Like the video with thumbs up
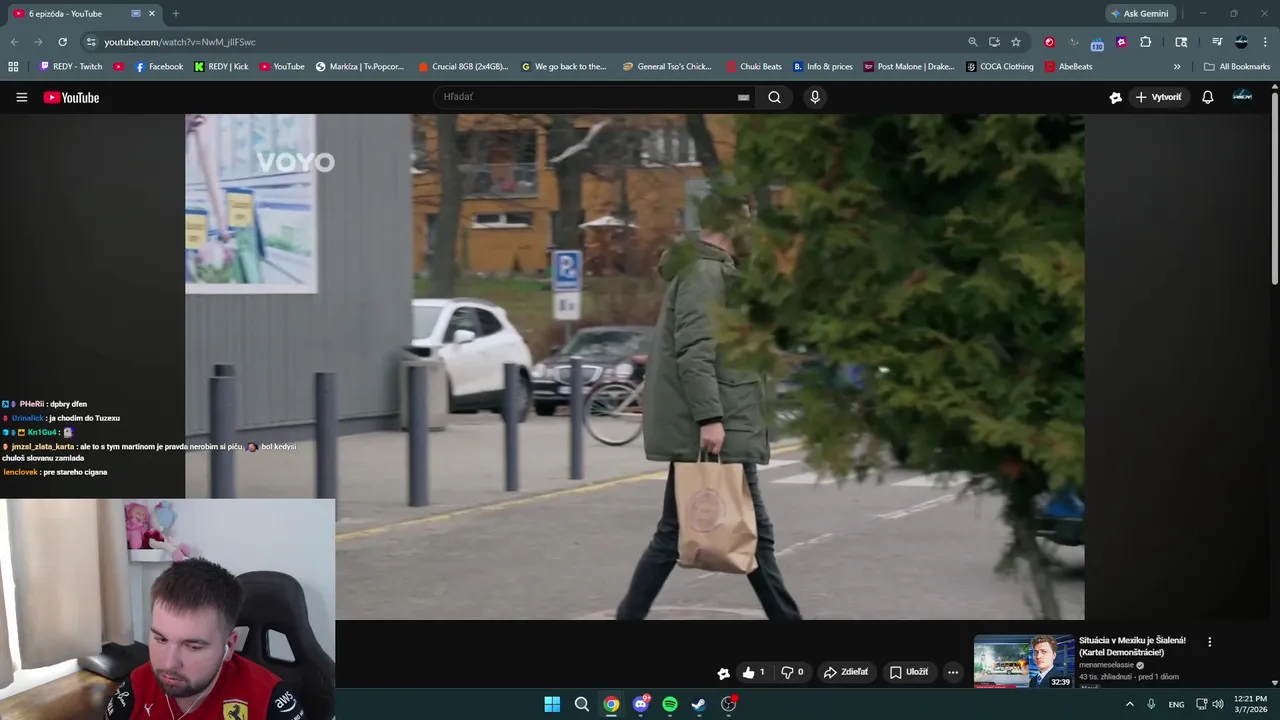The width and height of the screenshot is (1280, 720). point(753,672)
